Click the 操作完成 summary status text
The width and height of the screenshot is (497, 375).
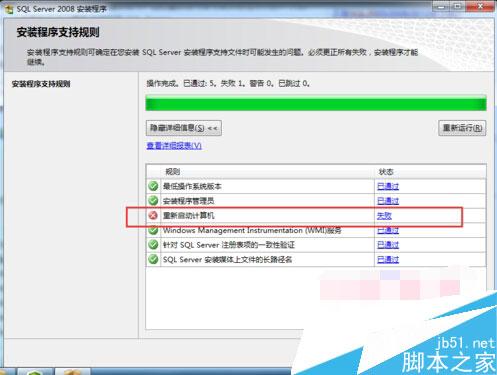coord(228,84)
